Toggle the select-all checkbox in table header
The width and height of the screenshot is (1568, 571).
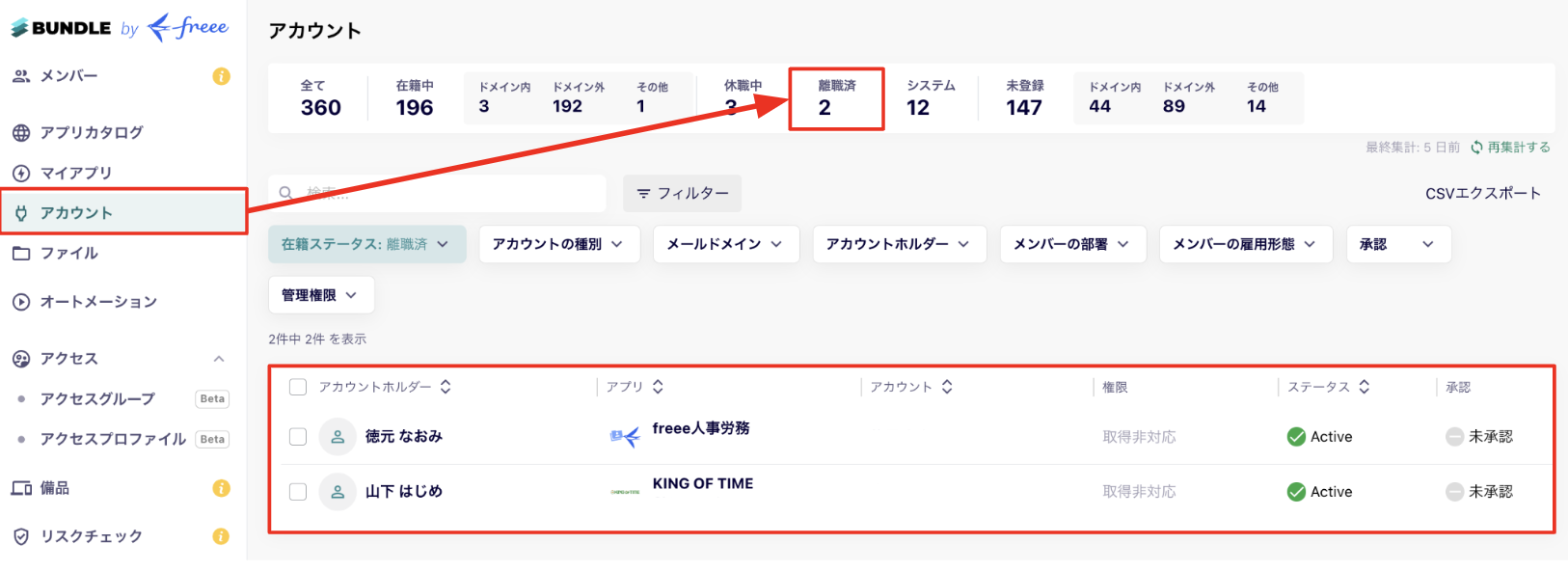pos(298,387)
